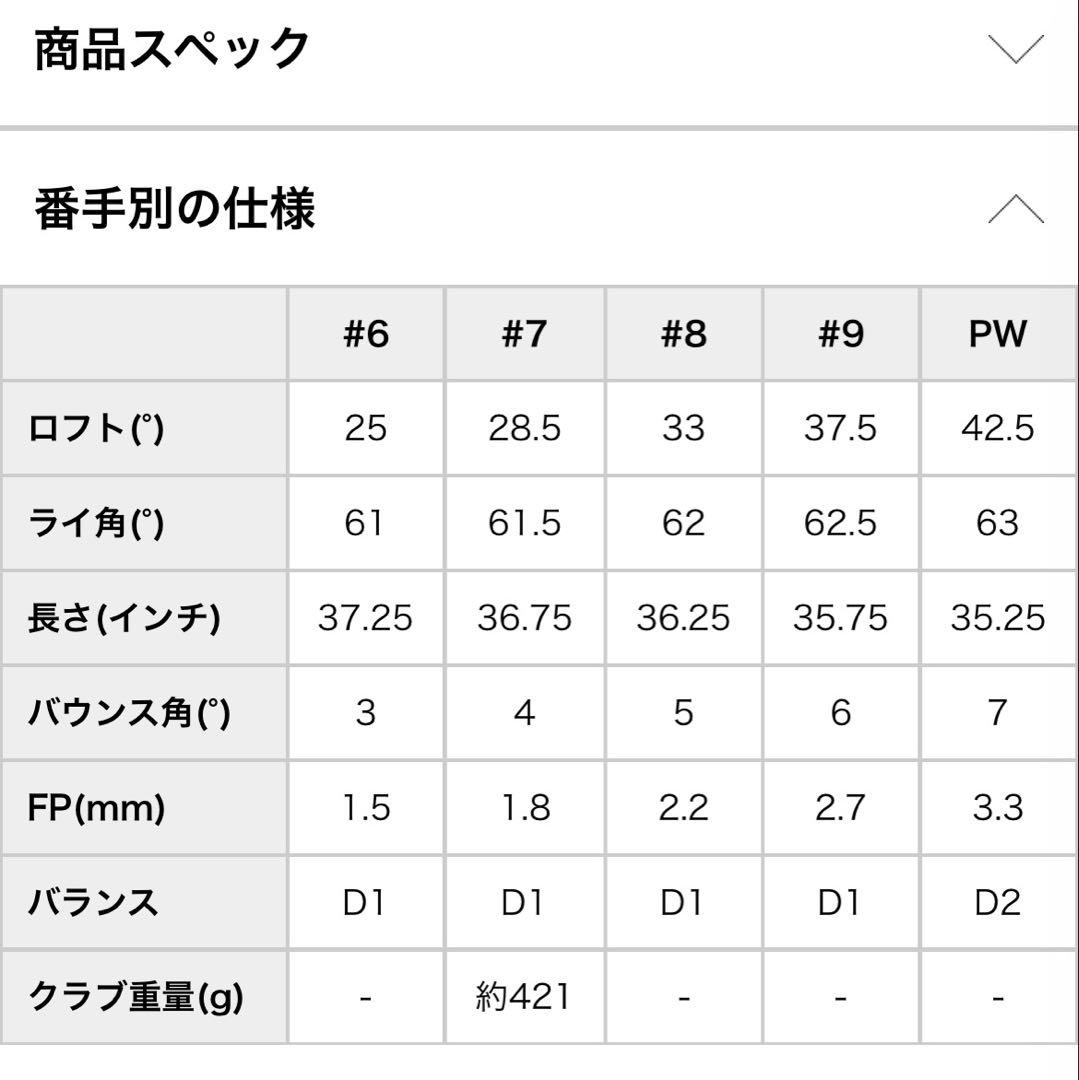Select the #6 column header
1079x1080 pixels.
pyautogui.click(x=365, y=334)
